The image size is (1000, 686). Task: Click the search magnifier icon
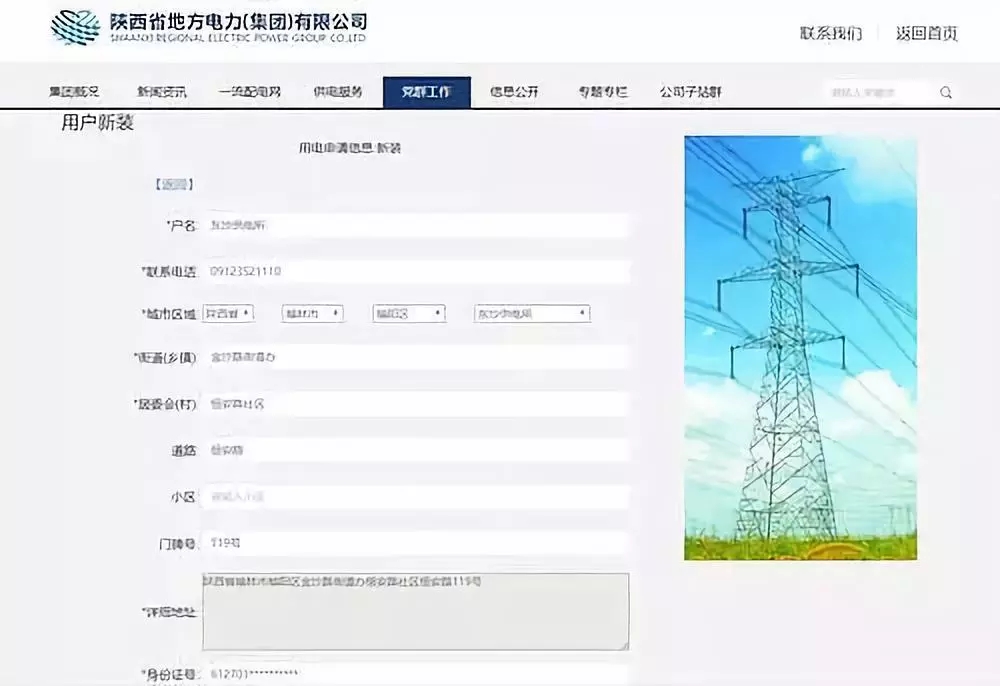(946, 91)
